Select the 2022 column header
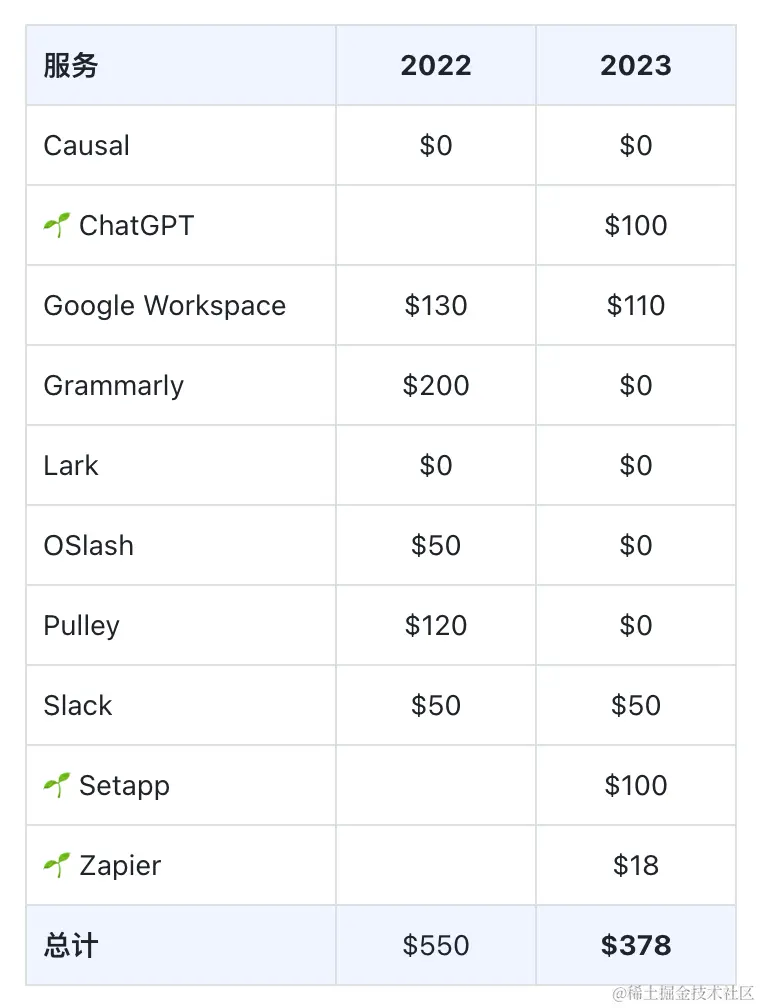 [436, 66]
